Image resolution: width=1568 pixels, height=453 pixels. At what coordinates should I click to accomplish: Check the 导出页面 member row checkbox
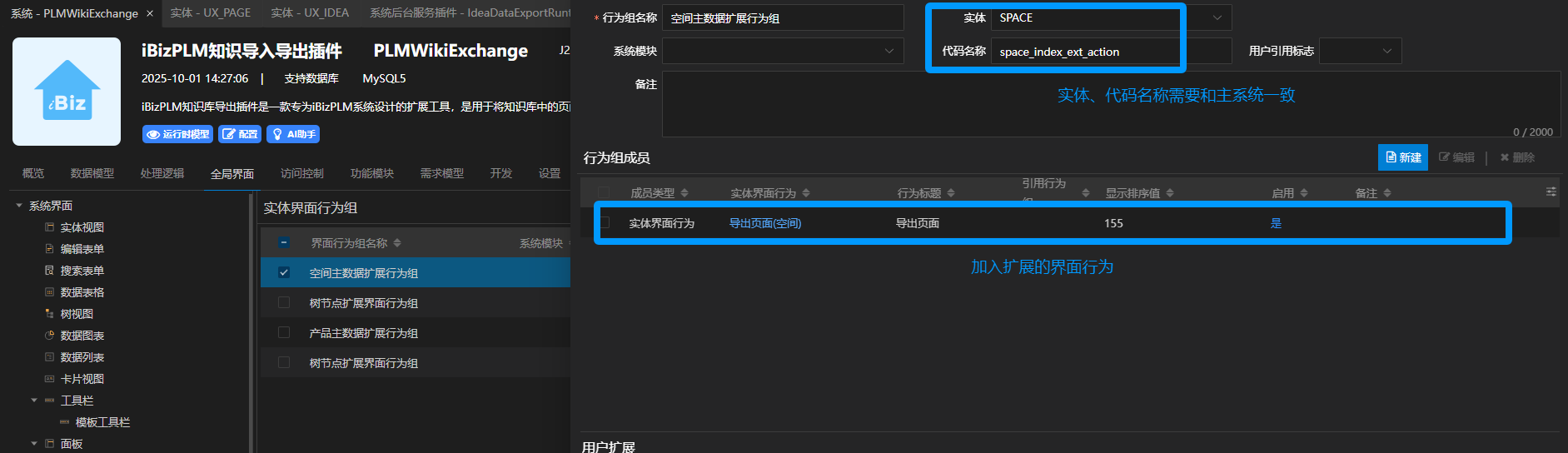pos(605,222)
